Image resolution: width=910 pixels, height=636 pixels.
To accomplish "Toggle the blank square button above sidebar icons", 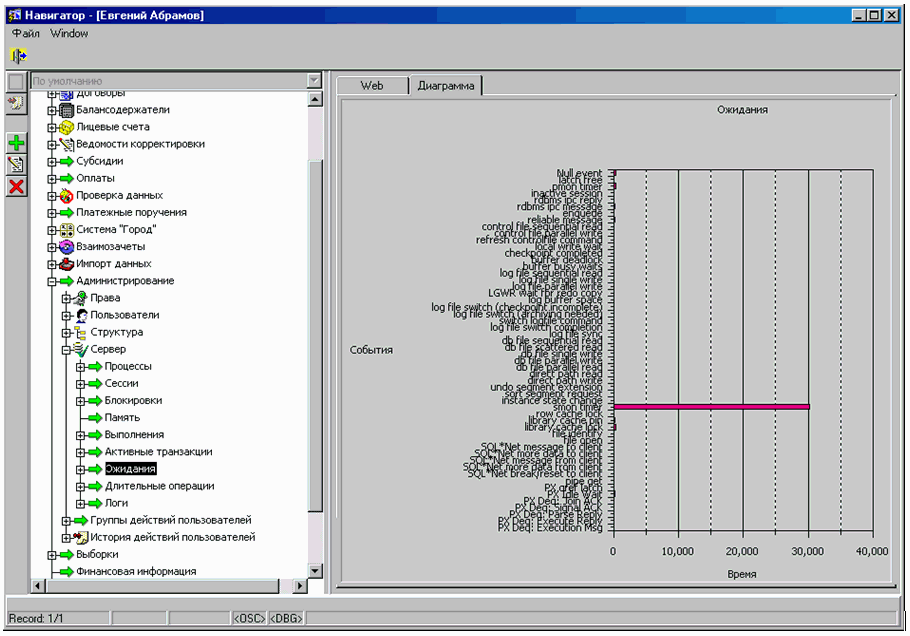I will pyautogui.click(x=16, y=82).
